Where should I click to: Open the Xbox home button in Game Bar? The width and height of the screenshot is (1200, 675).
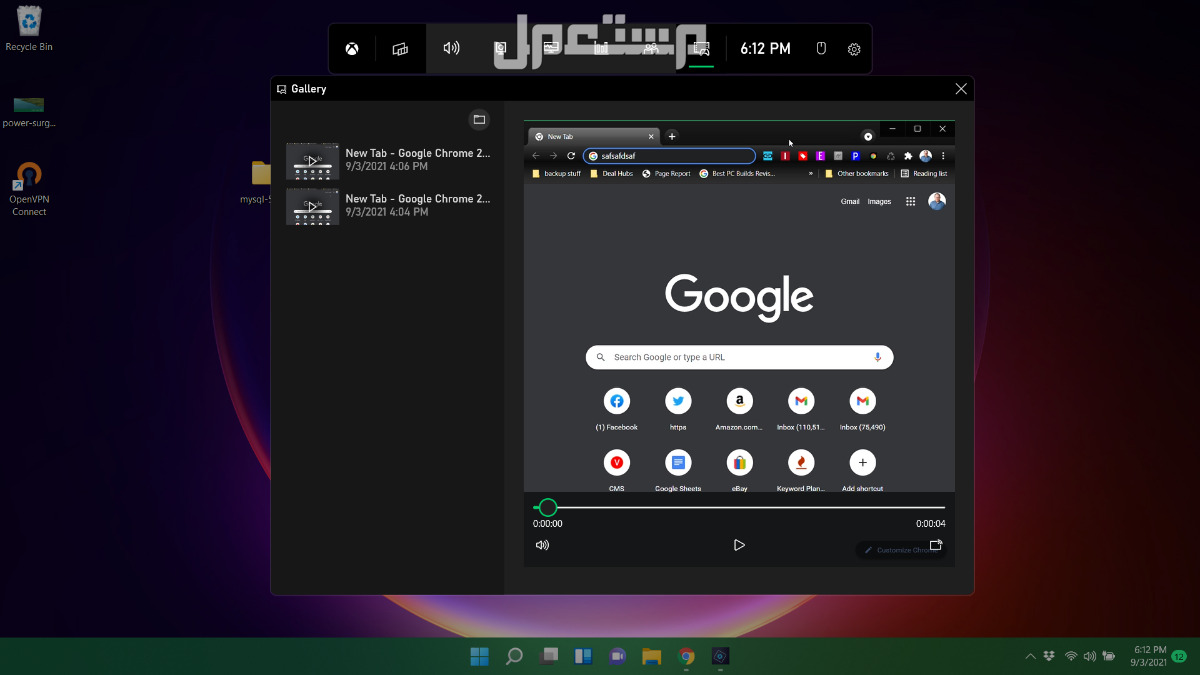tap(352, 49)
